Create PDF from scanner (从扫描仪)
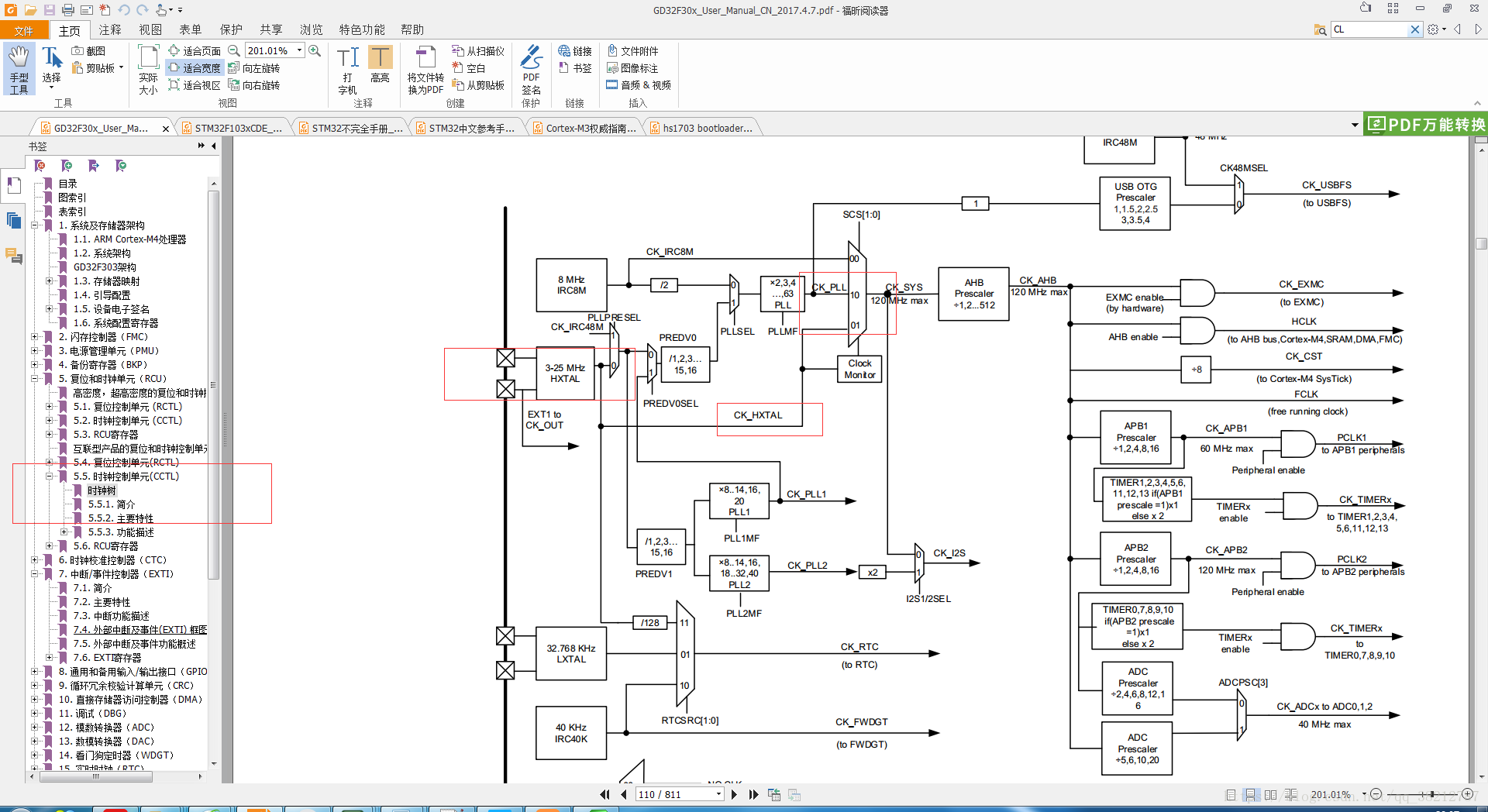 [x=478, y=51]
